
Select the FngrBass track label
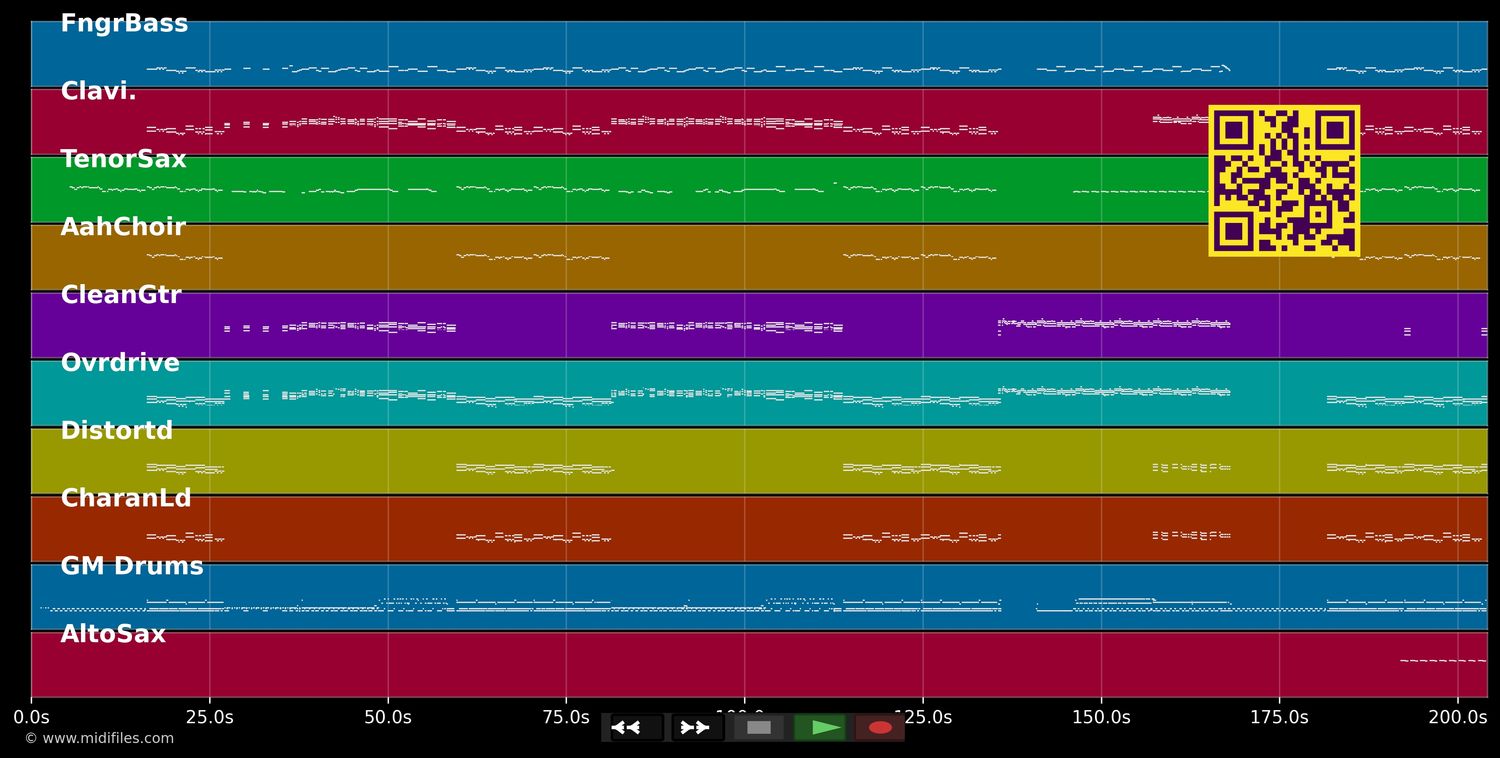(x=124, y=22)
